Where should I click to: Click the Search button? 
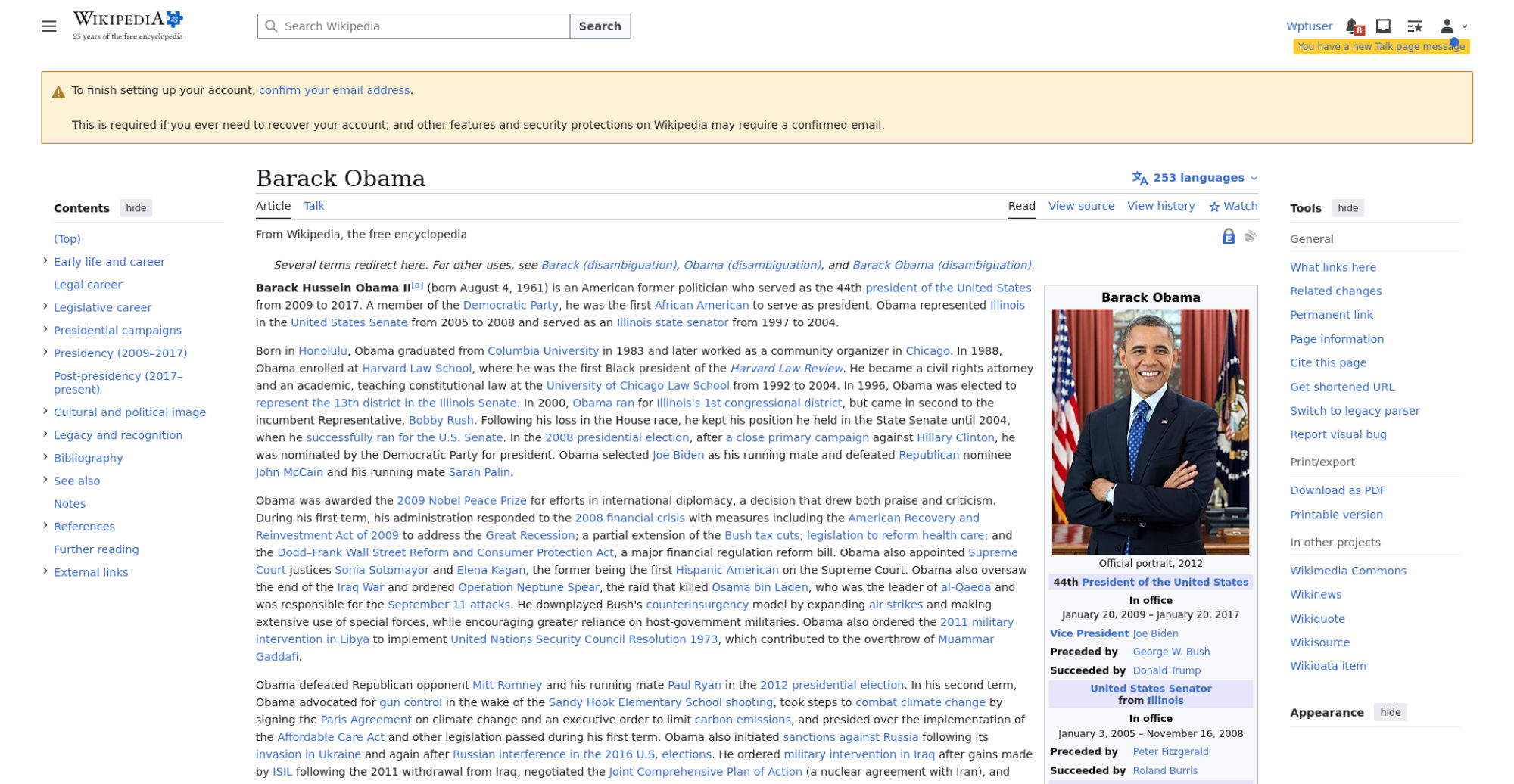(600, 26)
